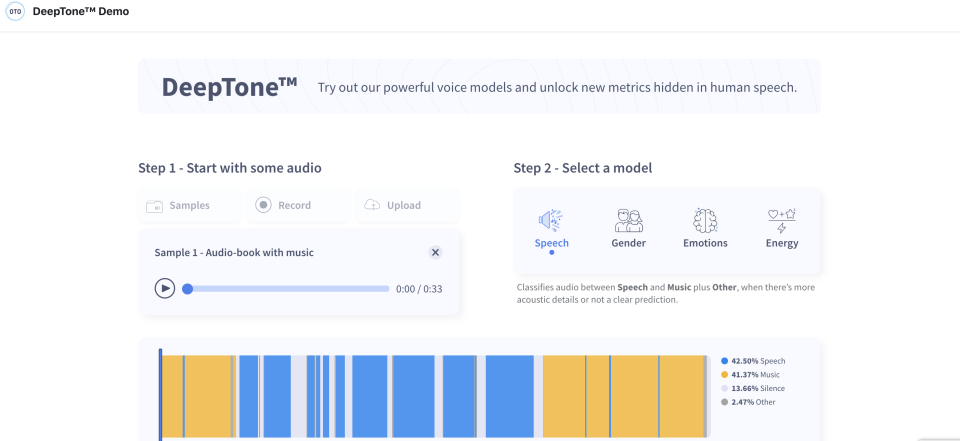The width and height of the screenshot is (960, 441).
Task: Select the Emotions model
Action: [x=705, y=229]
